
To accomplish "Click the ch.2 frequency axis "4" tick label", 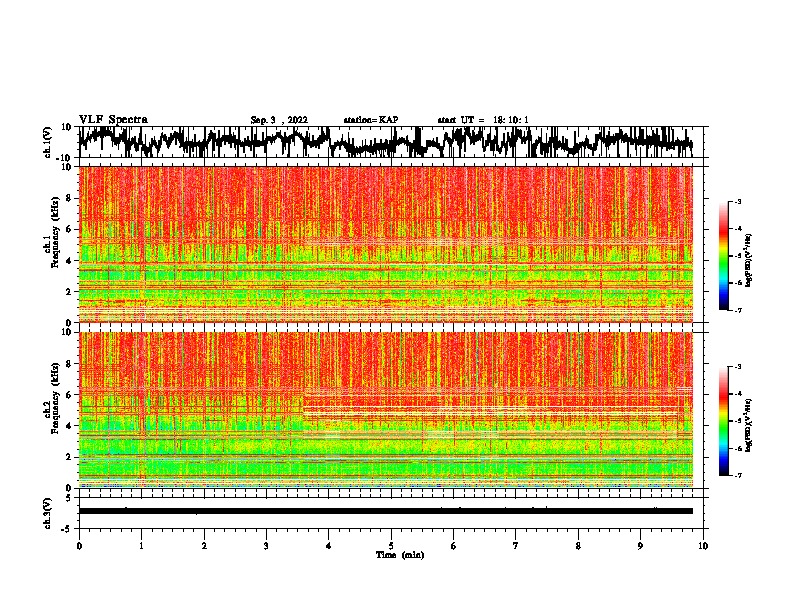I will (70, 426).
